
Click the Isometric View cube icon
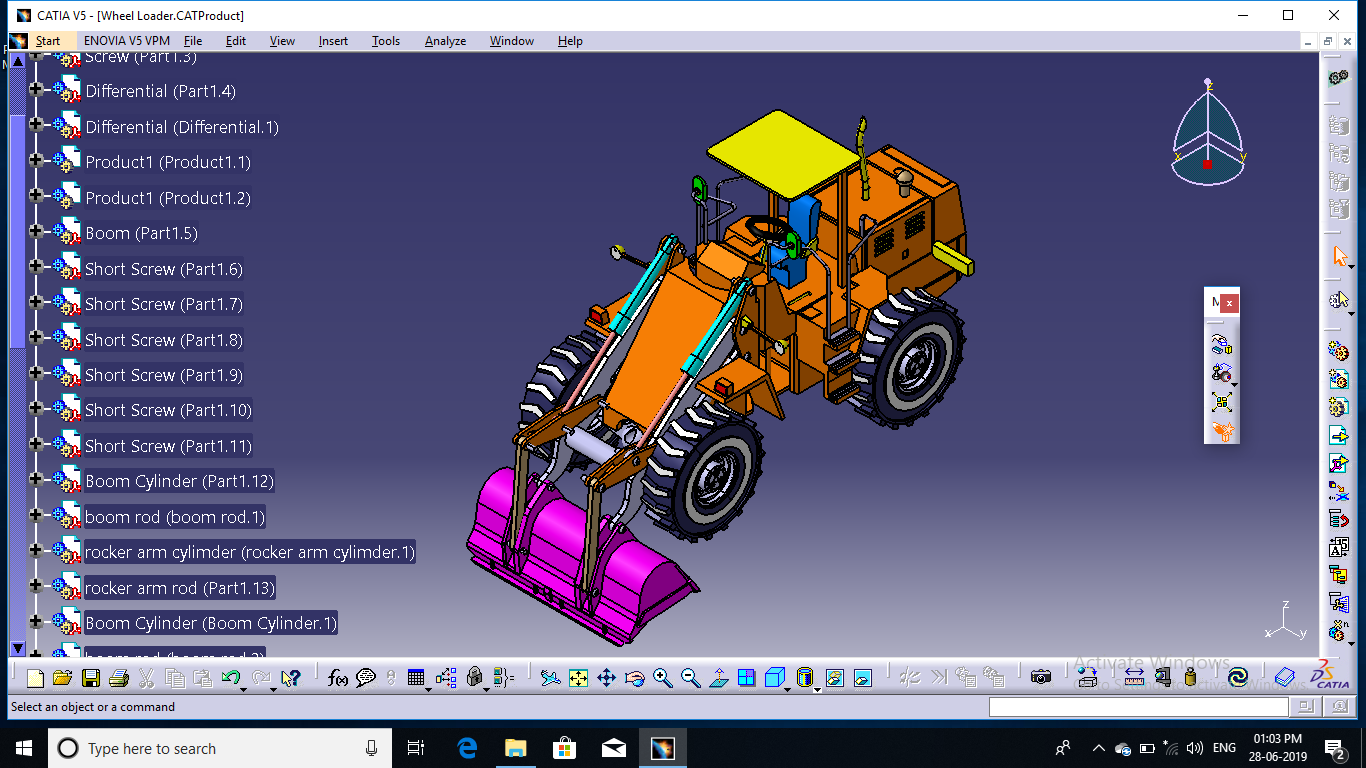coord(774,678)
